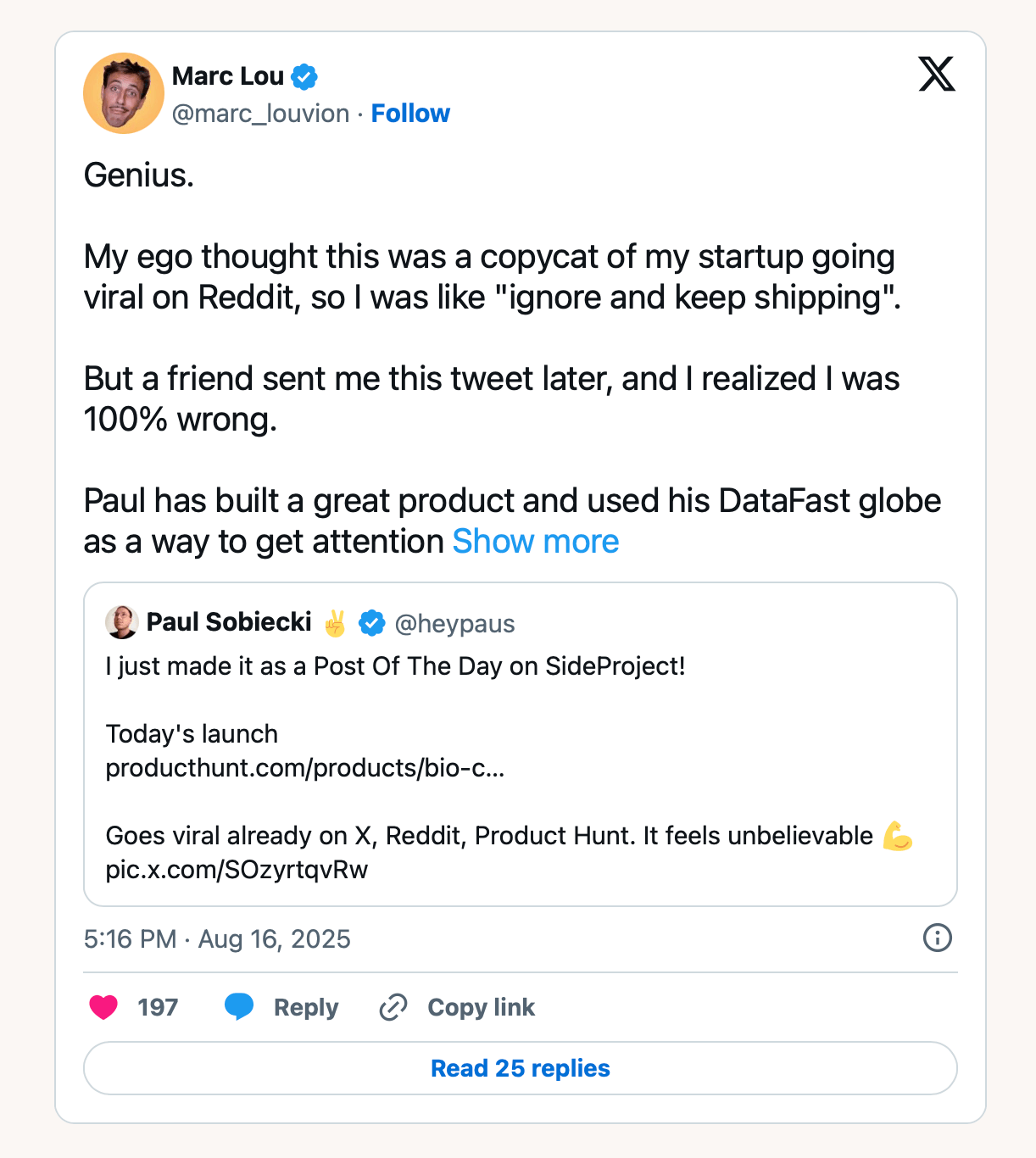This screenshot has height=1158, width=1036.
Task: Click the @heypaus handle
Action: click(x=454, y=623)
